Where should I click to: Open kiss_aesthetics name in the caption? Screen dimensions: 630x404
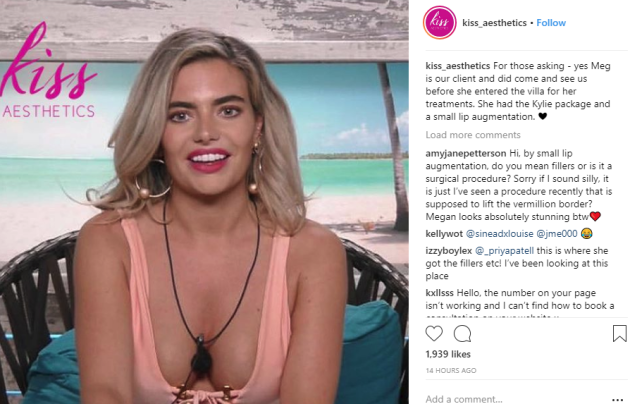tap(458, 66)
